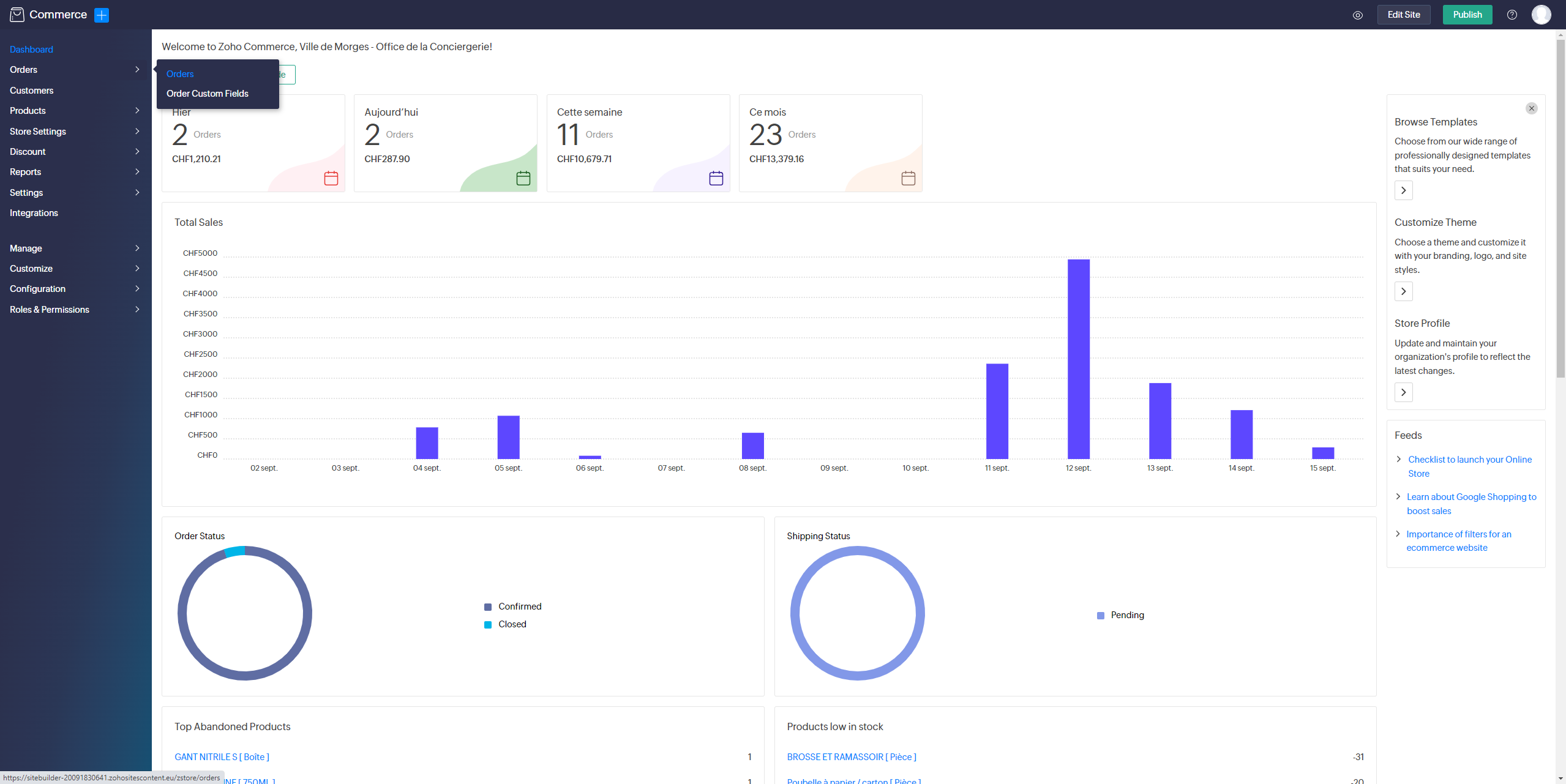Click the Commerce shopping bag logo icon

(x=17, y=15)
